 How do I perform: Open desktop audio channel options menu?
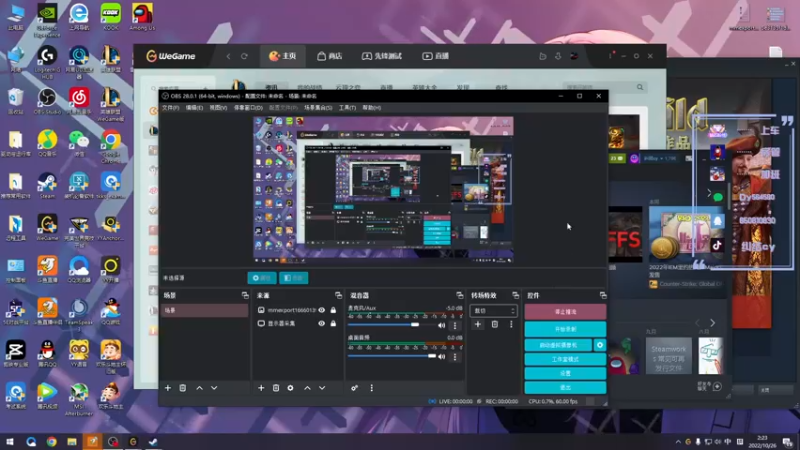(455, 357)
